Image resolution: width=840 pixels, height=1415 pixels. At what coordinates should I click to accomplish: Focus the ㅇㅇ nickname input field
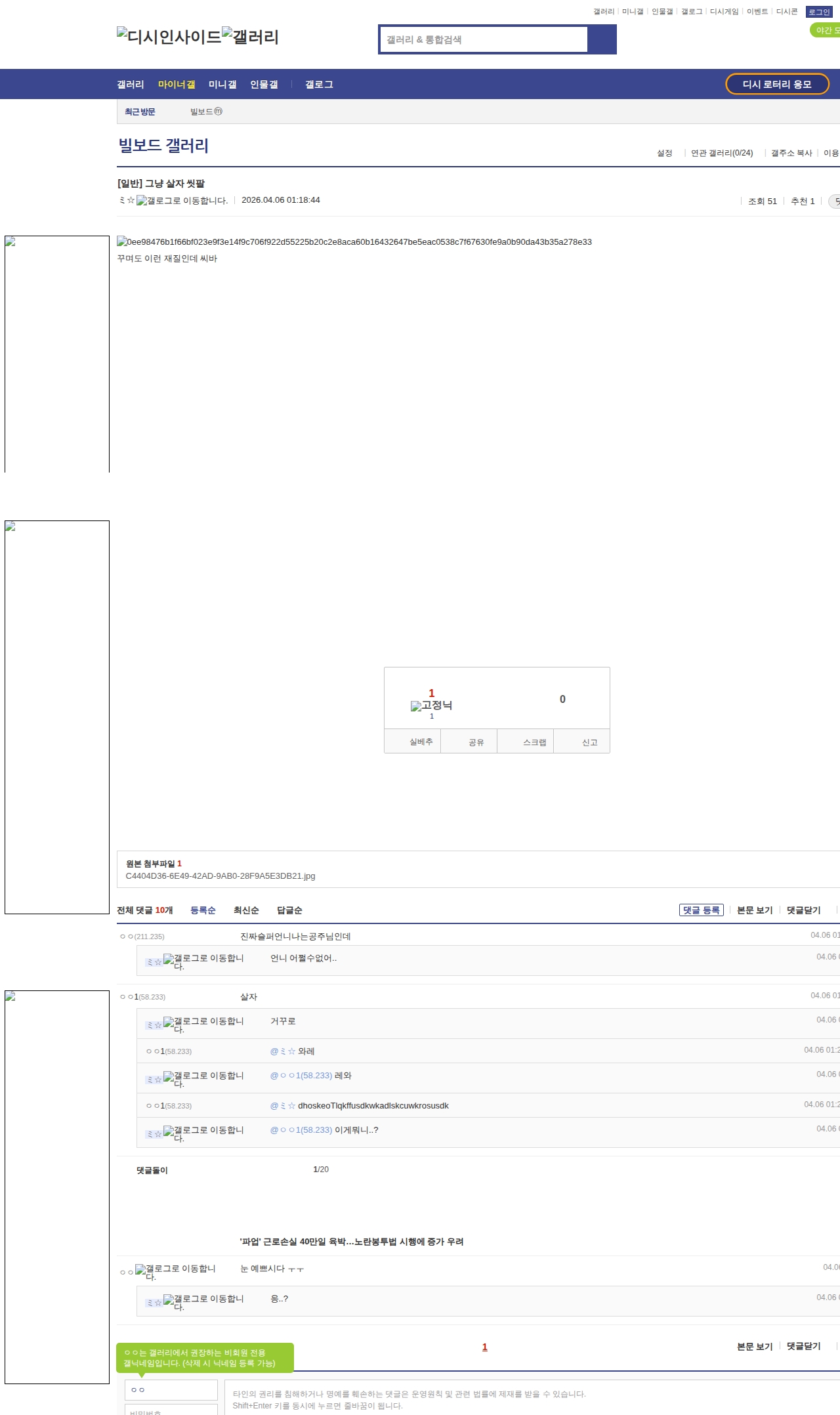coord(171,1390)
